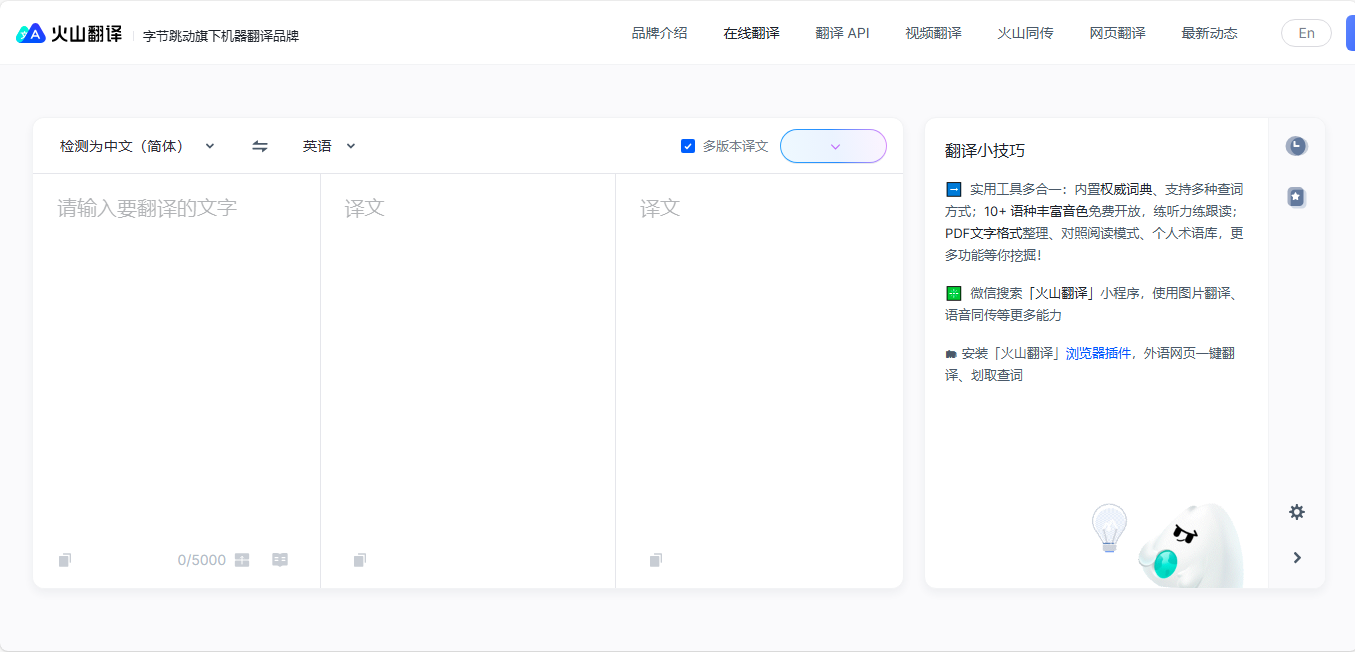
Task: Go to 品牌介绍 in top navigation
Action: (x=660, y=33)
